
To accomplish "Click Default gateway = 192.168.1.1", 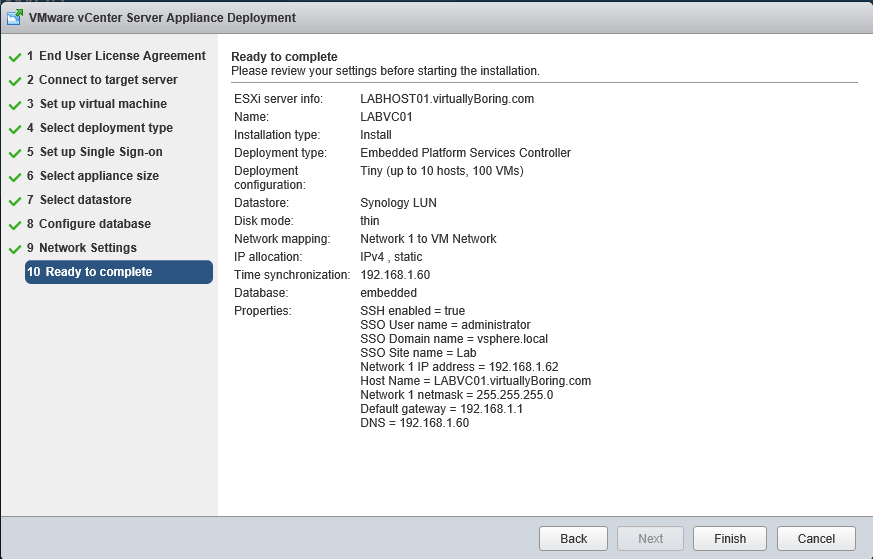I will click(442, 409).
